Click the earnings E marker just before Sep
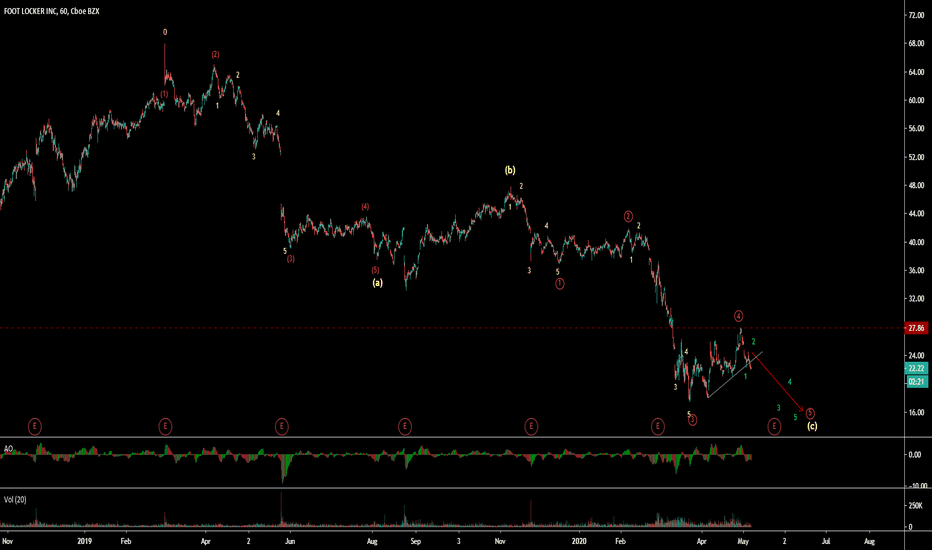932x550 pixels. 405,426
